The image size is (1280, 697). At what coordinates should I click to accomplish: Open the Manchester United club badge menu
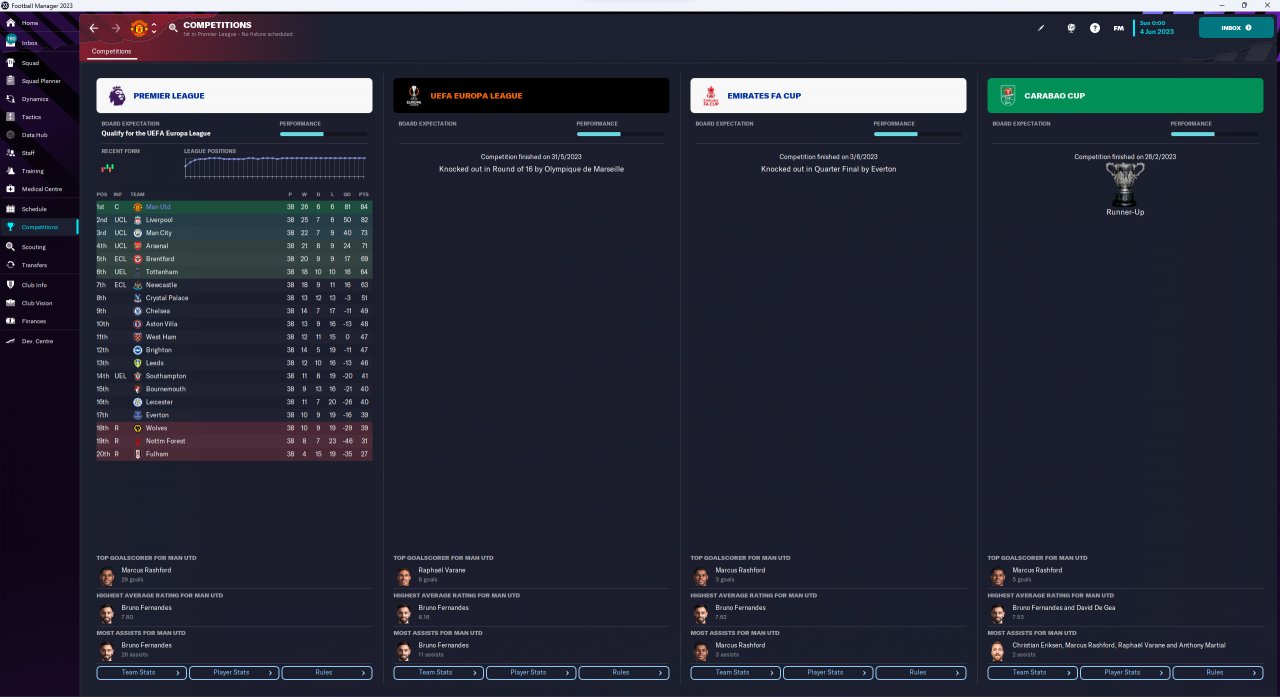tap(139, 28)
